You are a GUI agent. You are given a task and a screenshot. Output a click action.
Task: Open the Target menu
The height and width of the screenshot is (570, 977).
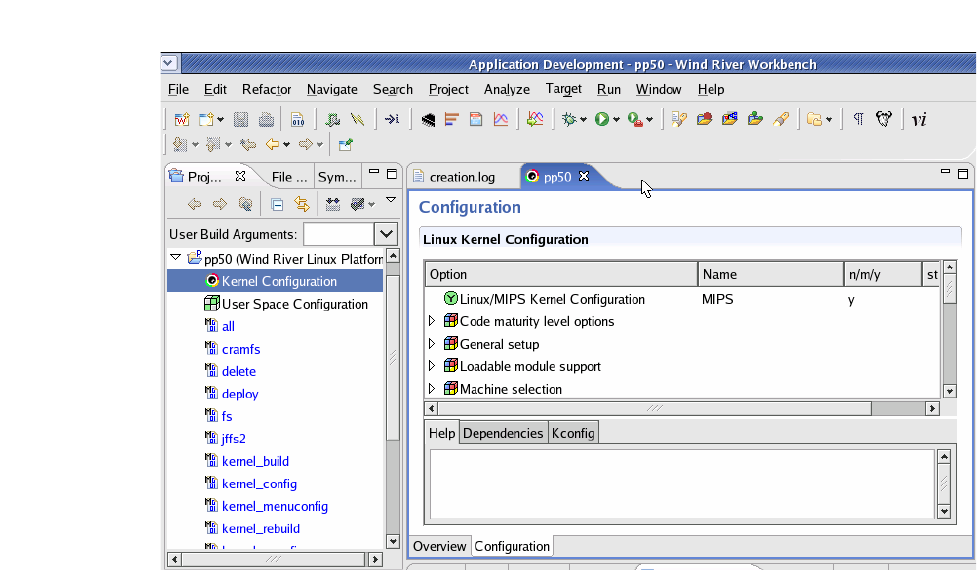(564, 90)
